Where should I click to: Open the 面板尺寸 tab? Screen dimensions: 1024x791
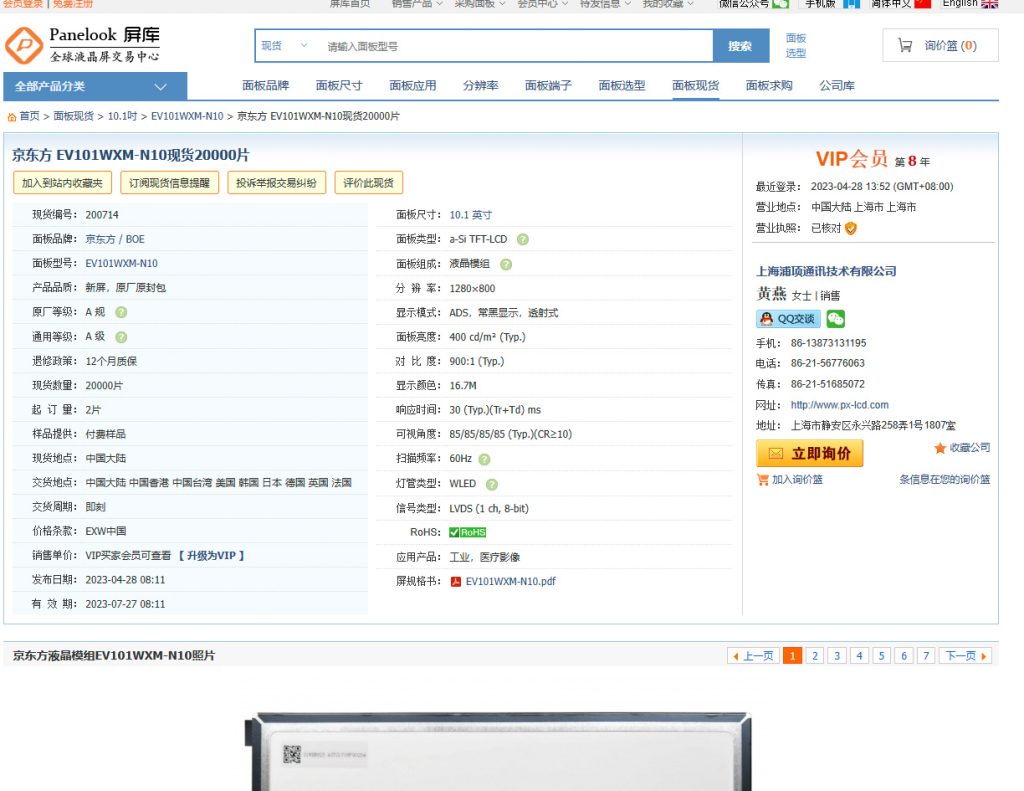339,86
